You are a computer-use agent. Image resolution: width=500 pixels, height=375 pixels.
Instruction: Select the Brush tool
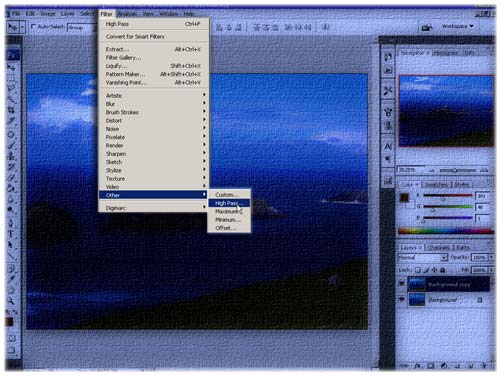[12, 145]
